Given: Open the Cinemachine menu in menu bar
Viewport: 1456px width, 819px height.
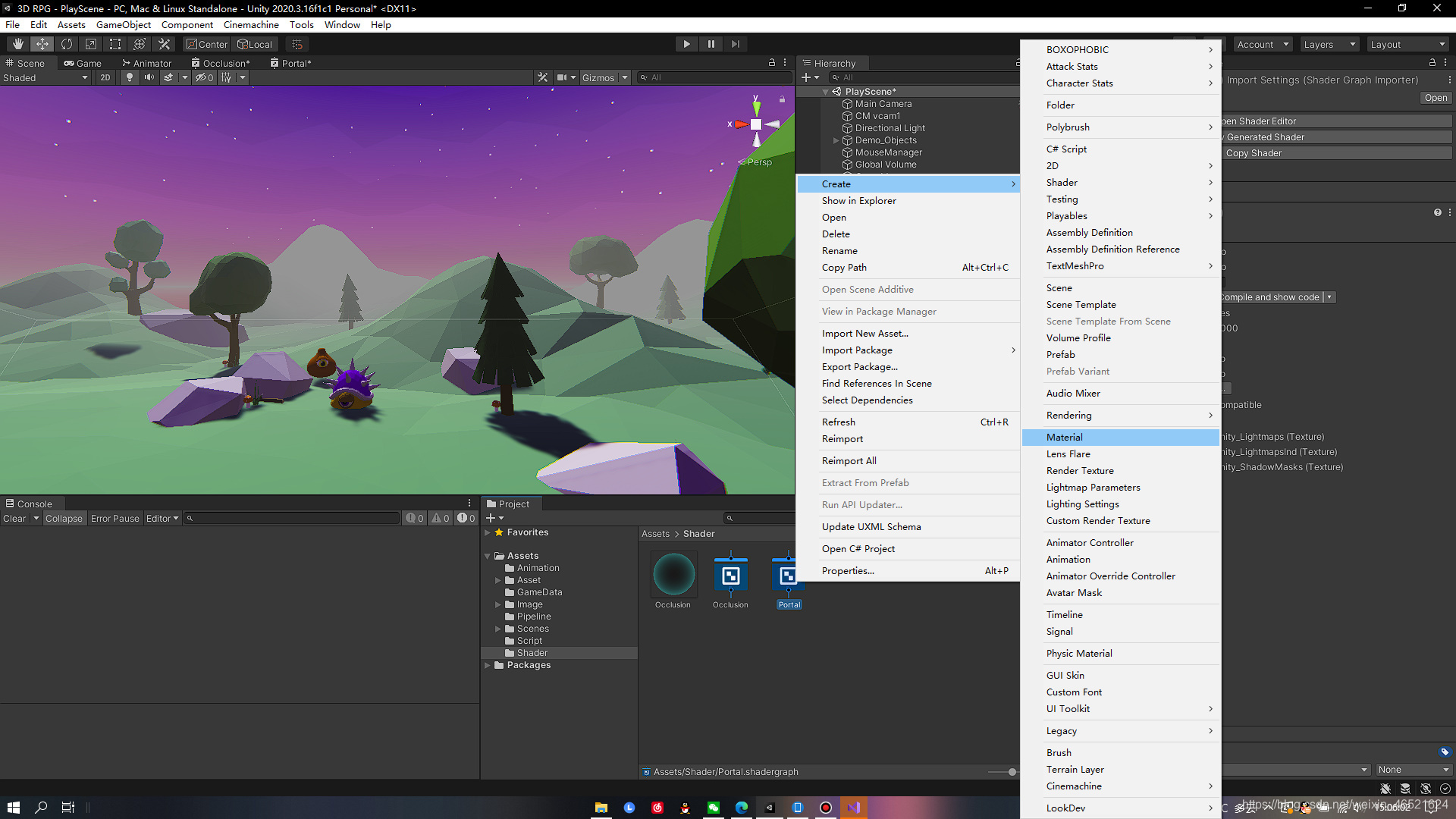Looking at the screenshot, I should (251, 25).
